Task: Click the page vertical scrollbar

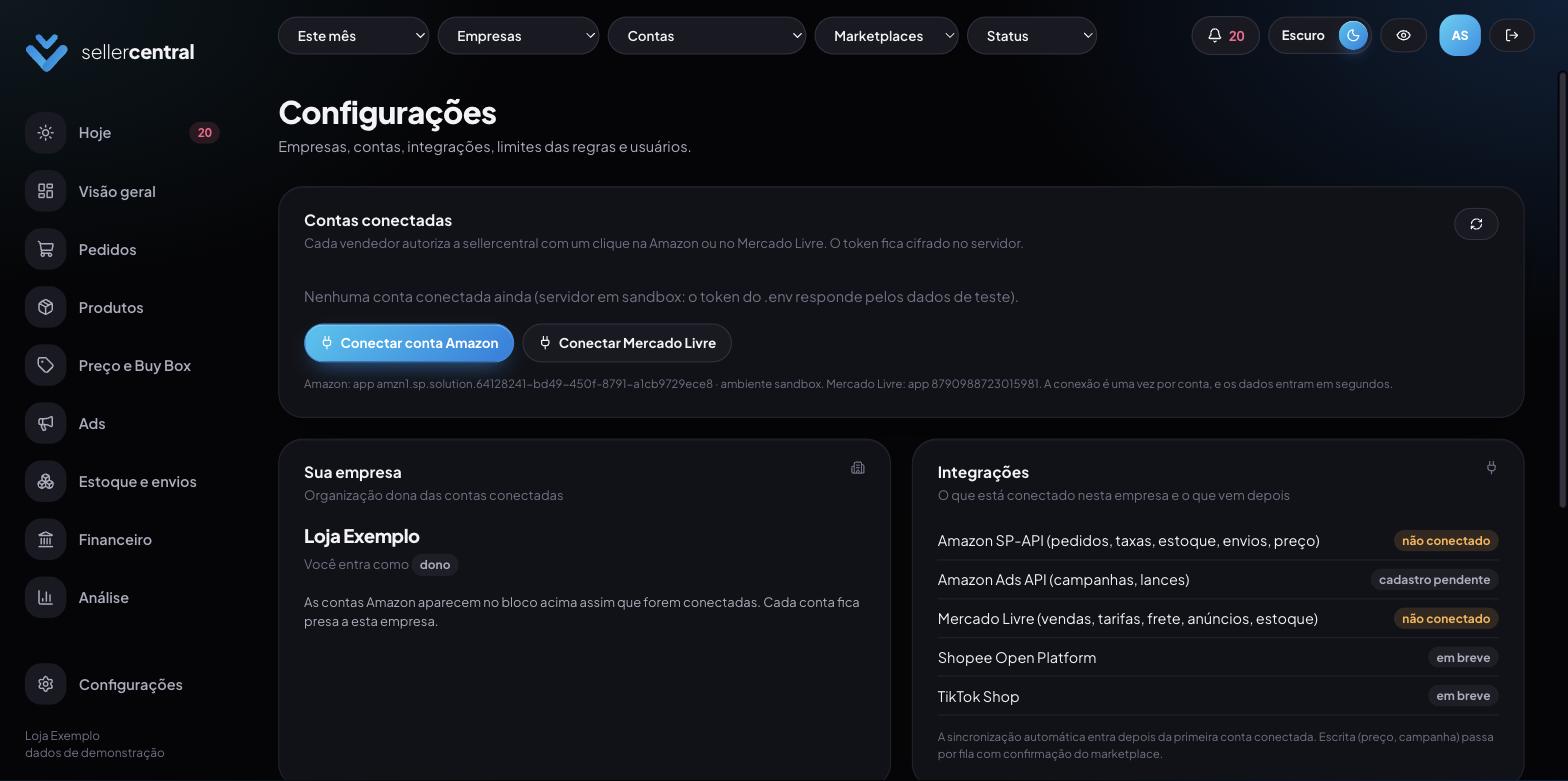Action: (x=1563, y=290)
